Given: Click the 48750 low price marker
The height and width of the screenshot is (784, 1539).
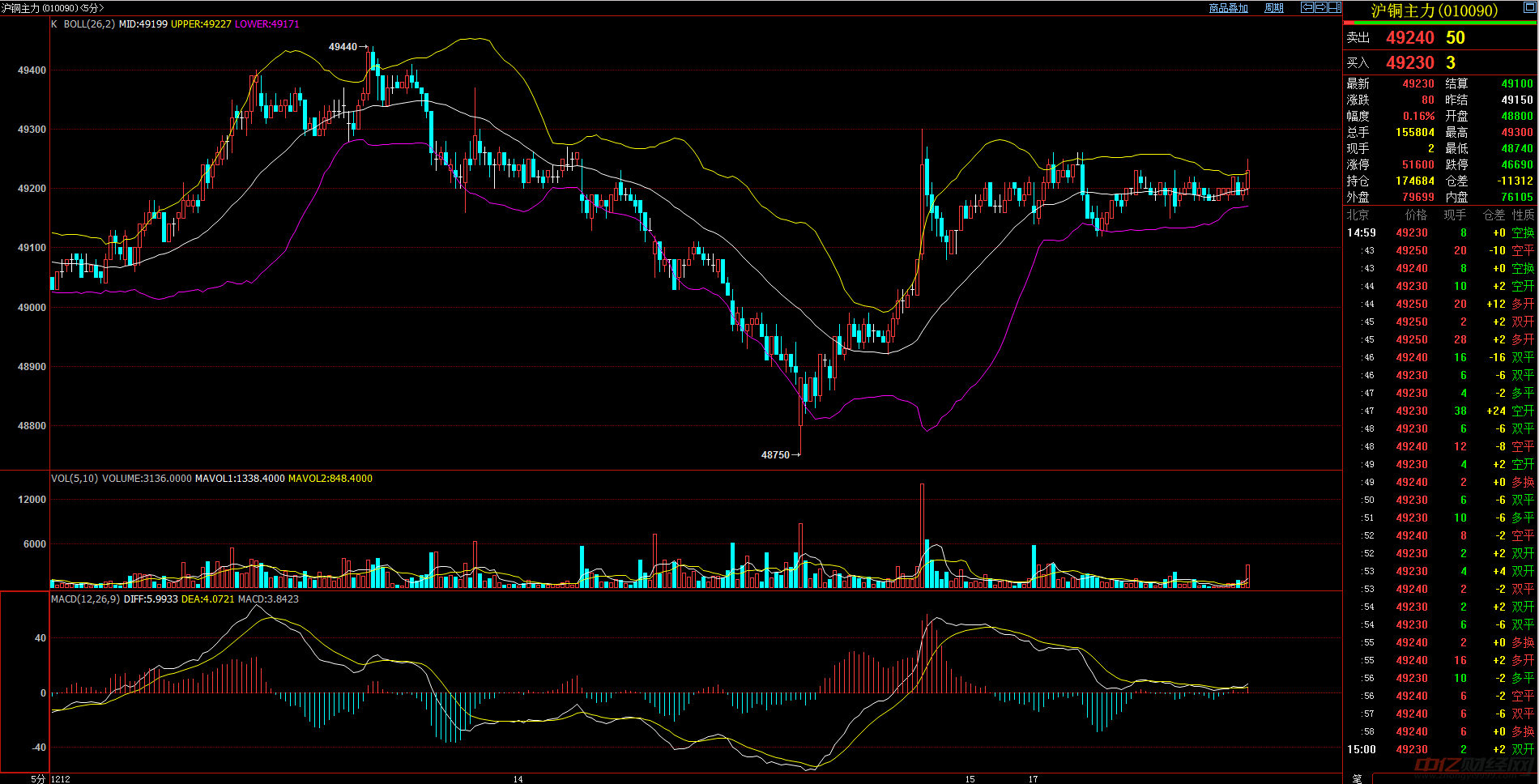Looking at the screenshot, I should (x=775, y=455).
